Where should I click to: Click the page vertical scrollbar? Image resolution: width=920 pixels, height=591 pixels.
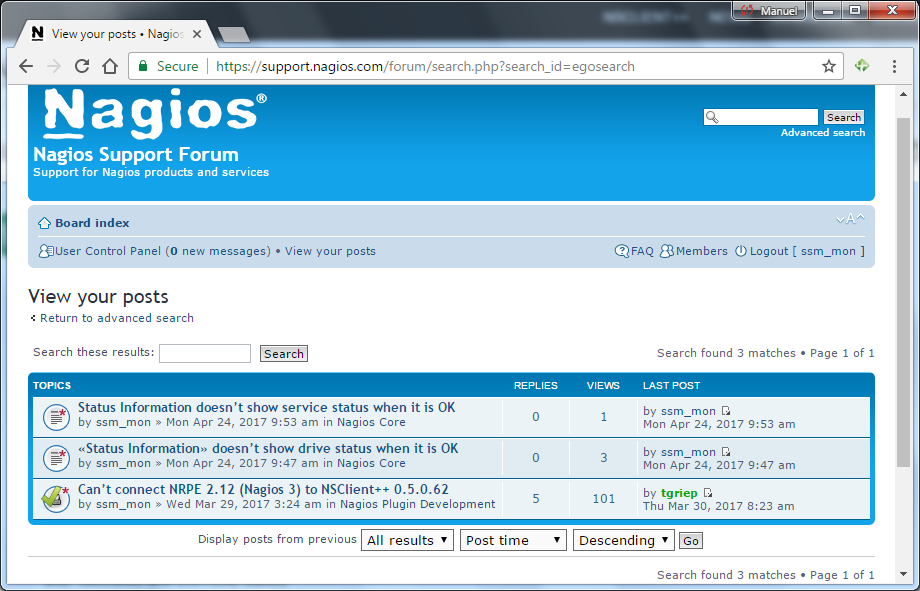click(x=903, y=300)
